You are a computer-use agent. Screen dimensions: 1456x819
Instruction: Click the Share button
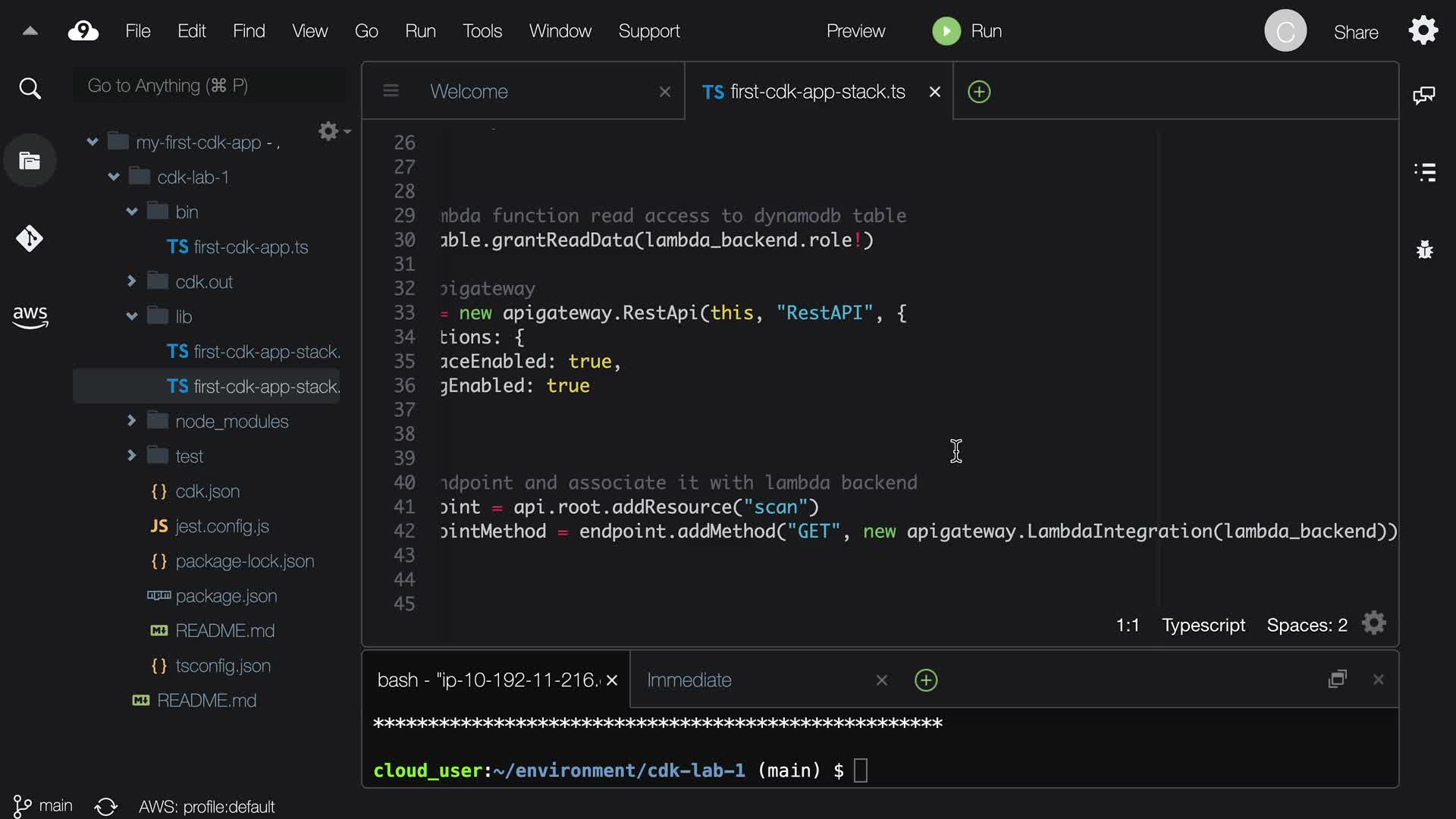coord(1355,32)
